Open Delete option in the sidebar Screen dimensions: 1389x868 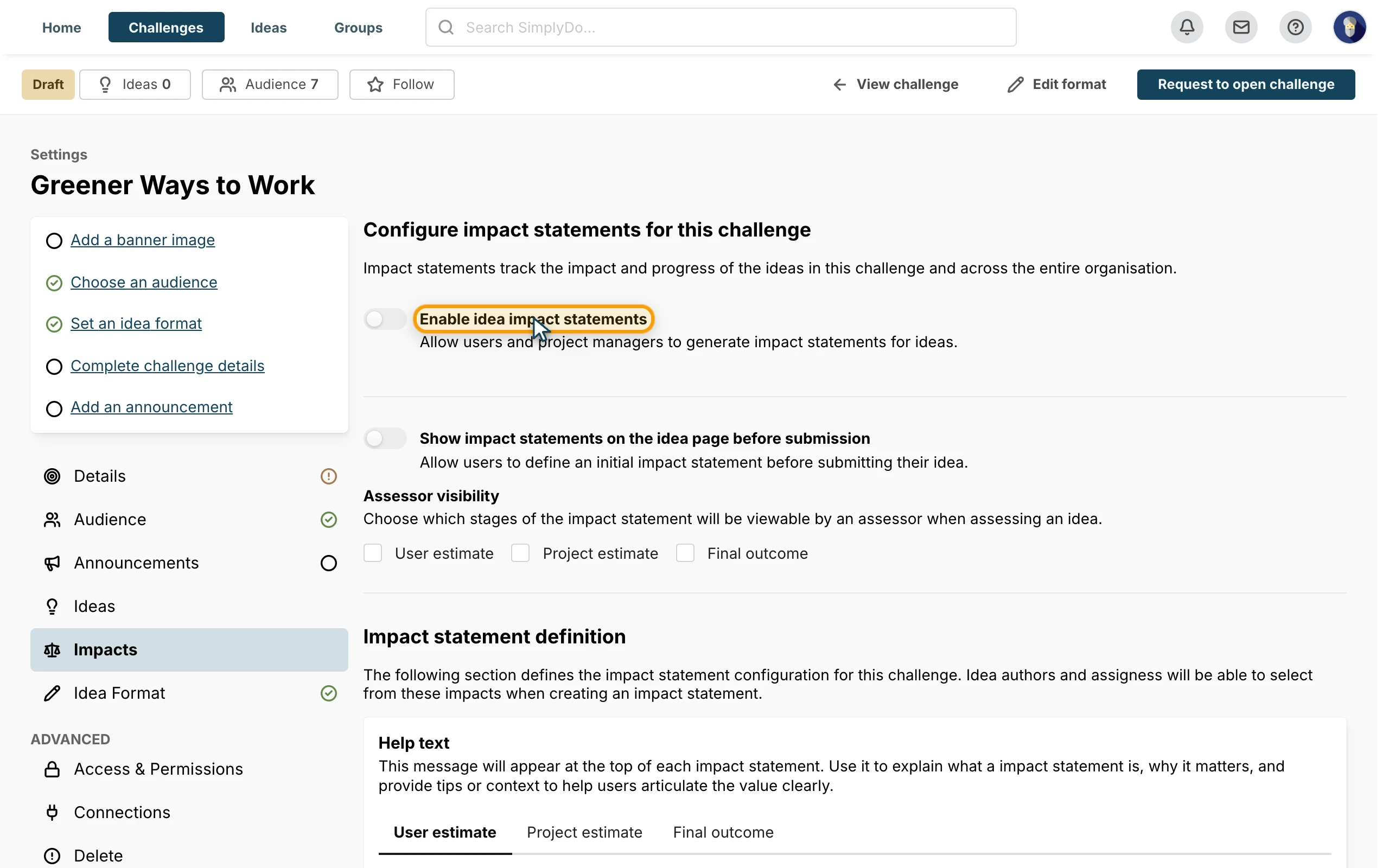point(189,856)
